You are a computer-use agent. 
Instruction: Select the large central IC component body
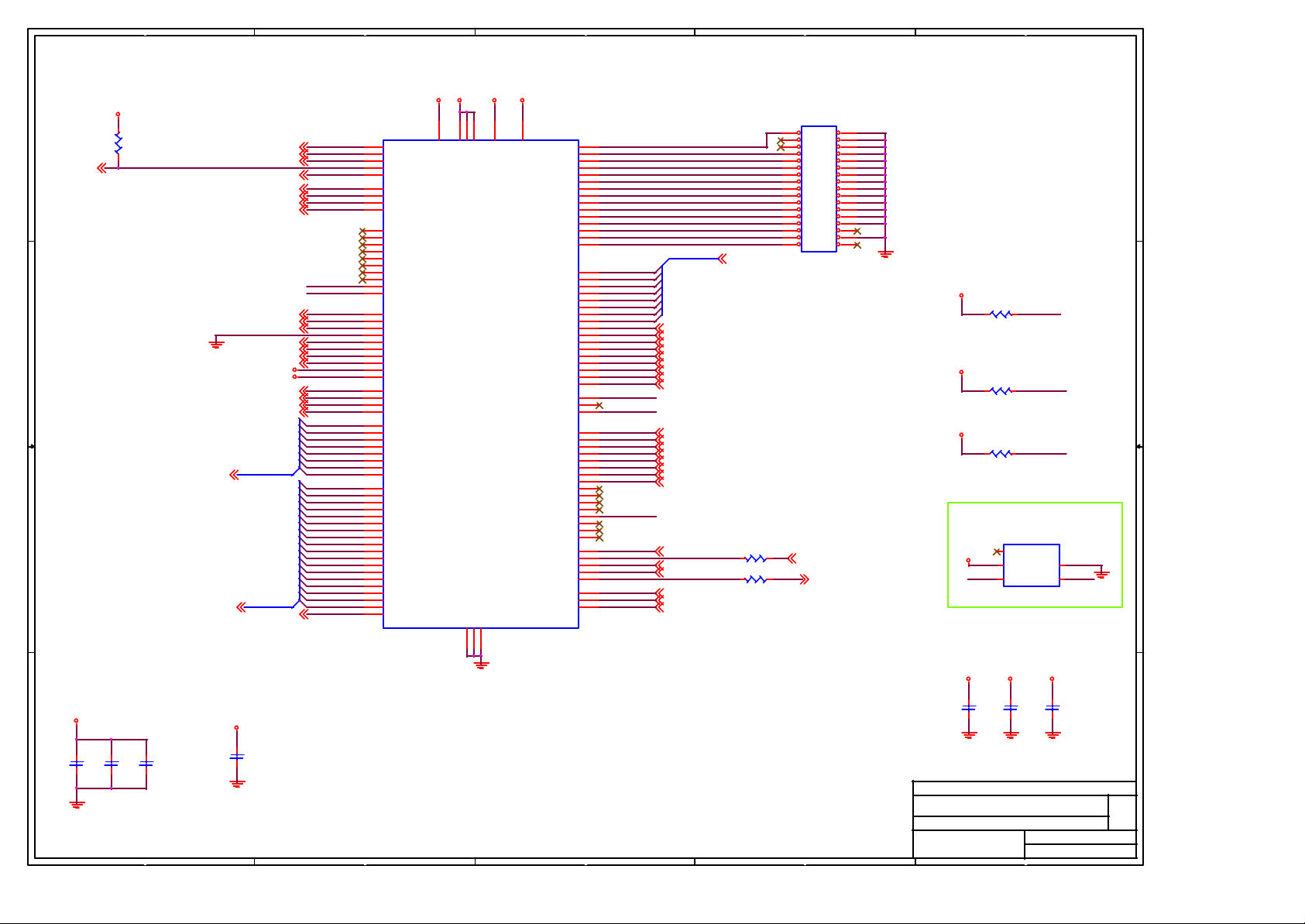[481, 384]
